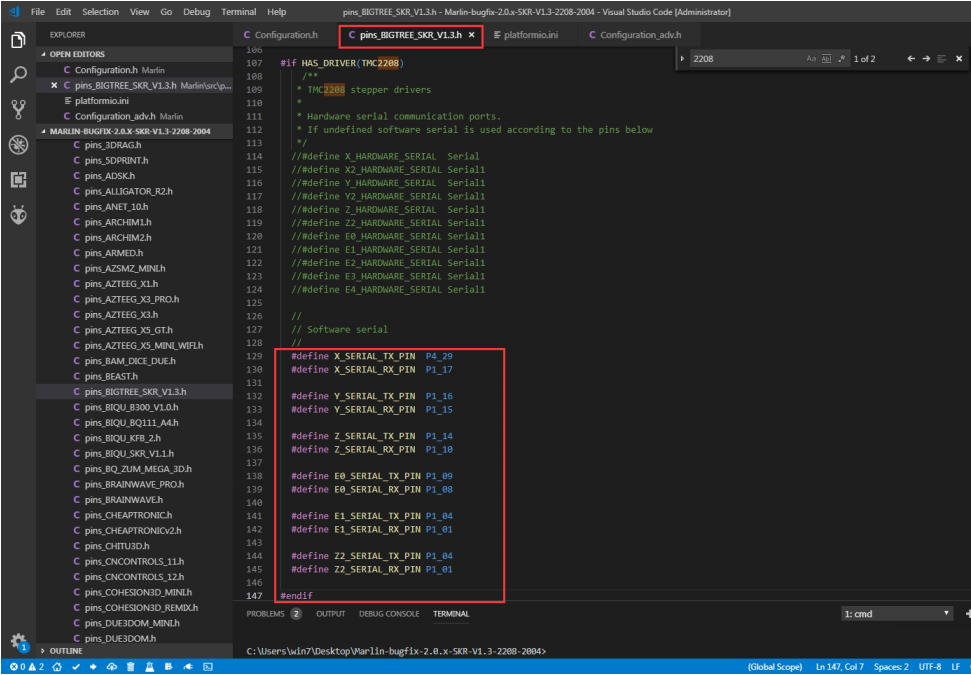The image size is (971, 675).
Task: Toggle Use Regular Expression in find widget
Action: coord(841,59)
